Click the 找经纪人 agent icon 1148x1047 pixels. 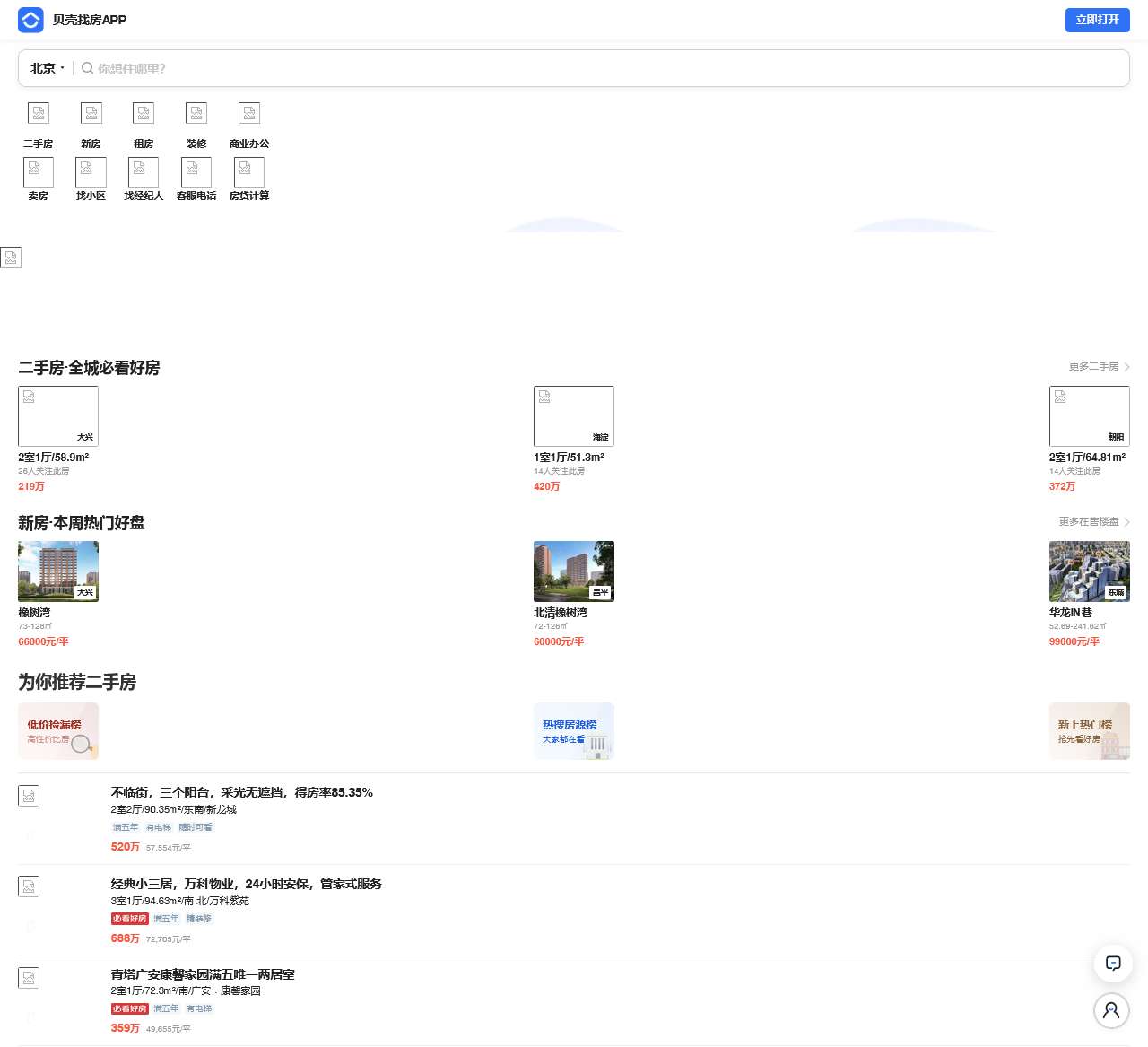coord(143,172)
